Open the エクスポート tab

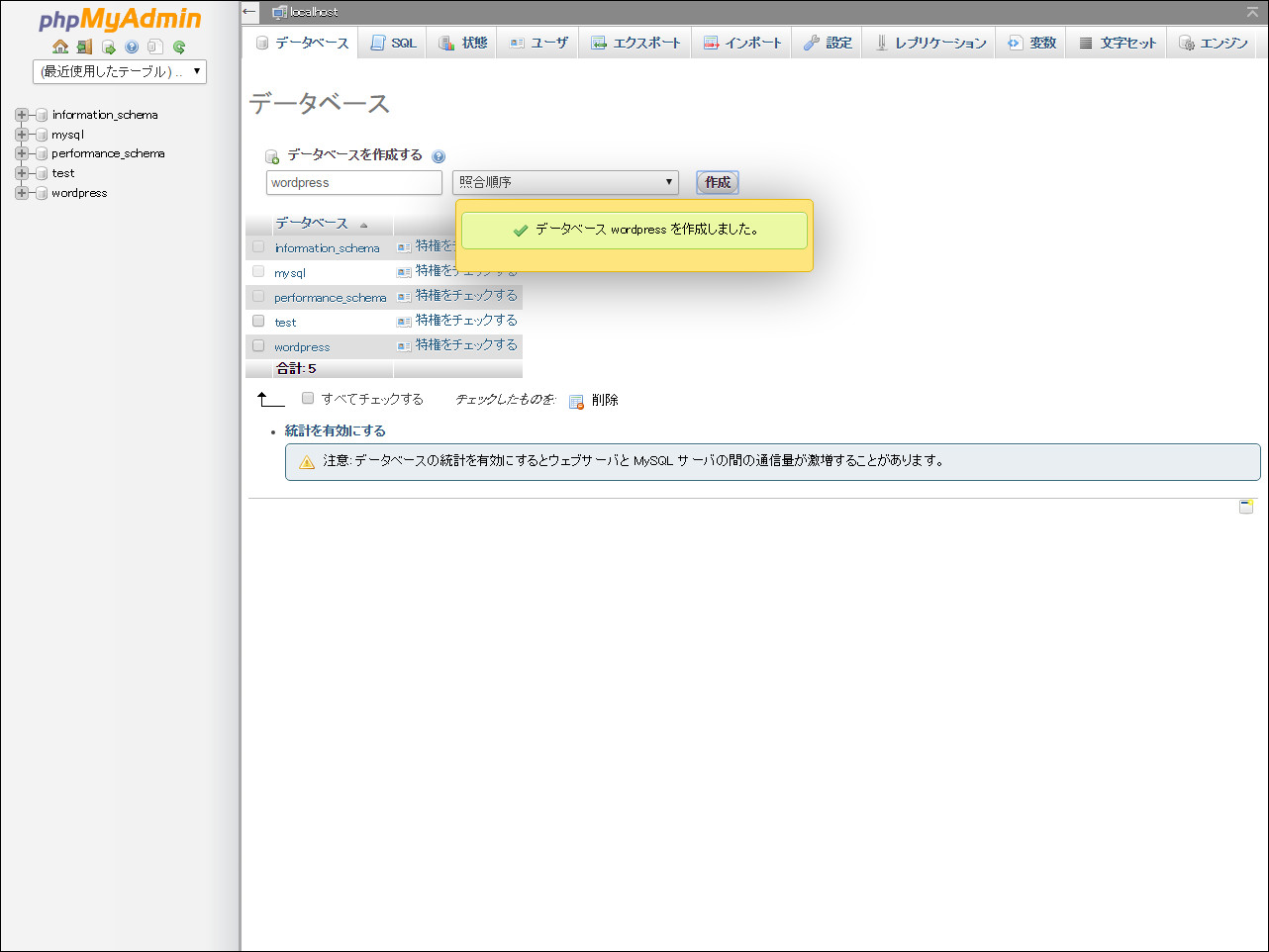pos(633,43)
